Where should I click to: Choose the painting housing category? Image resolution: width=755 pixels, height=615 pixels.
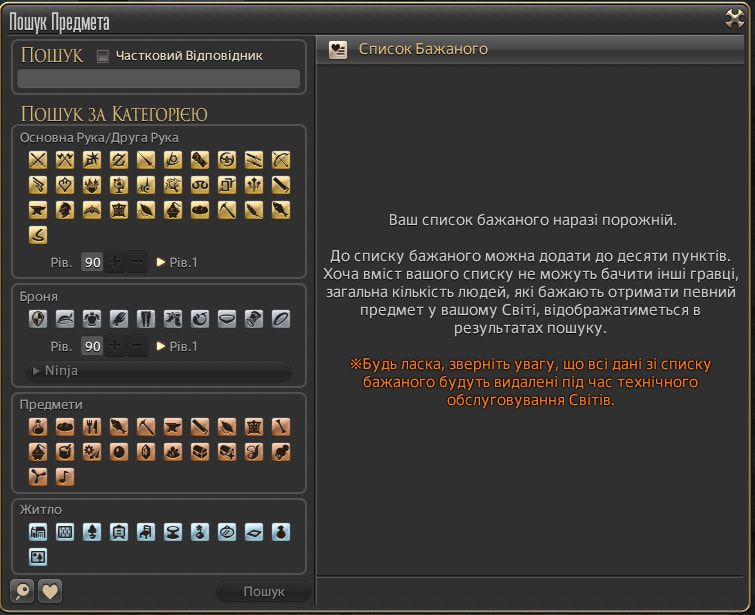[38, 557]
